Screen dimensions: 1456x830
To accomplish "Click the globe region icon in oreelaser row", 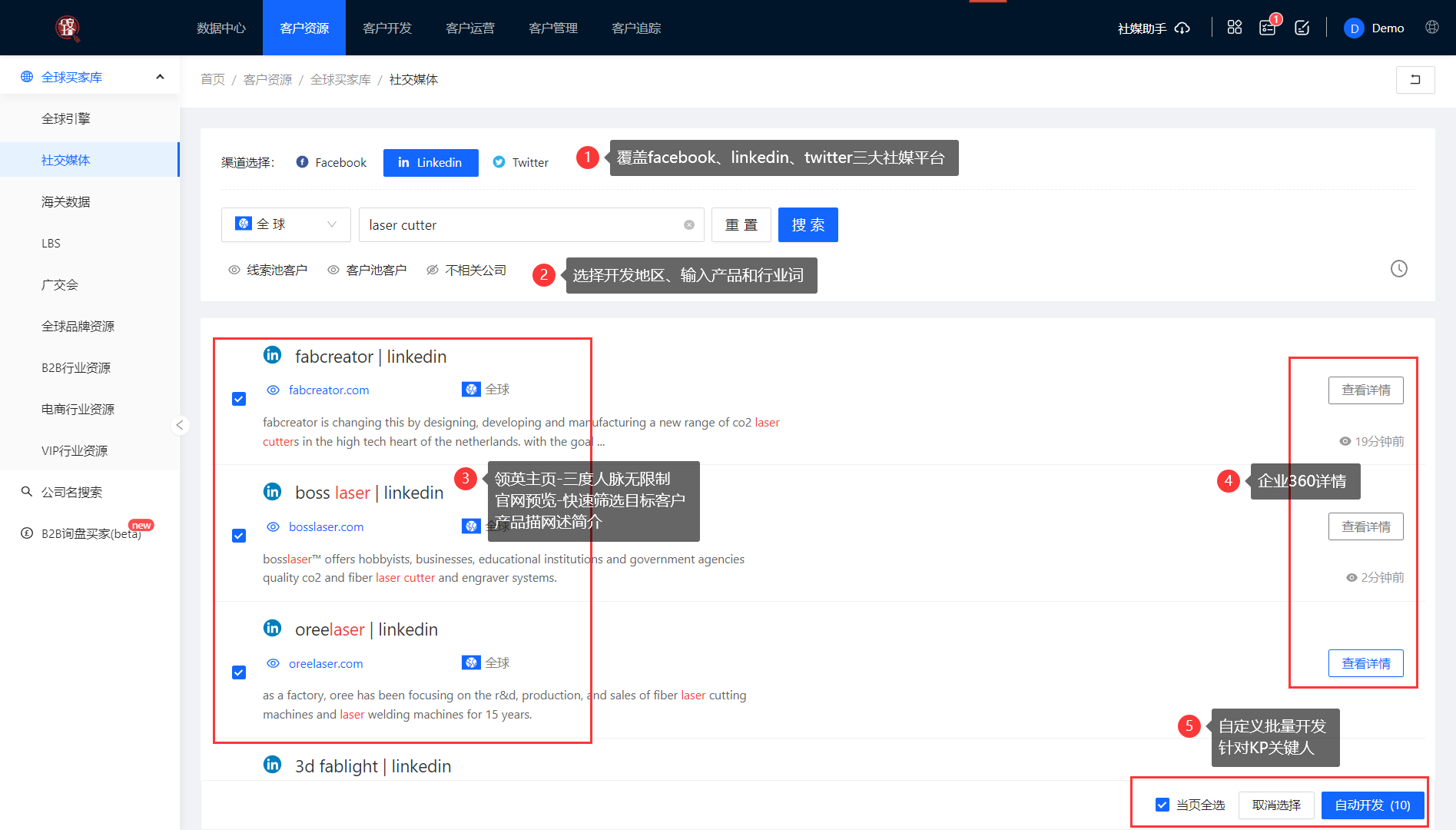I will coord(471,662).
